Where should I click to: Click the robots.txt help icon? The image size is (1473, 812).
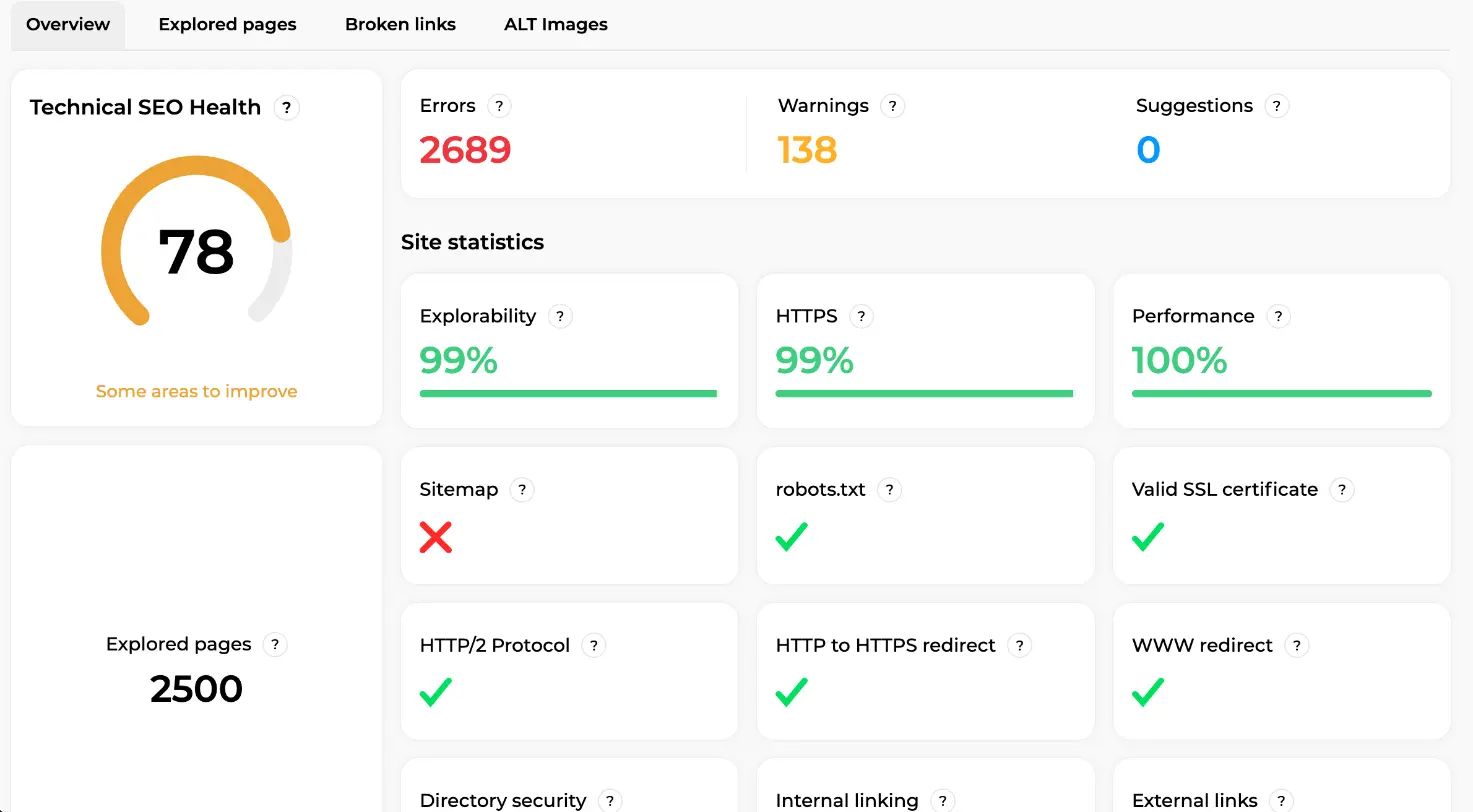[x=889, y=490]
